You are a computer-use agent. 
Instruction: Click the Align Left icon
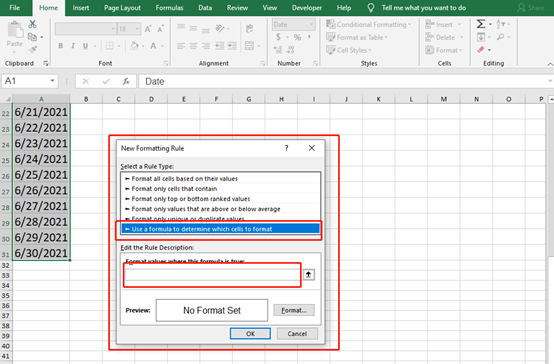[181, 46]
